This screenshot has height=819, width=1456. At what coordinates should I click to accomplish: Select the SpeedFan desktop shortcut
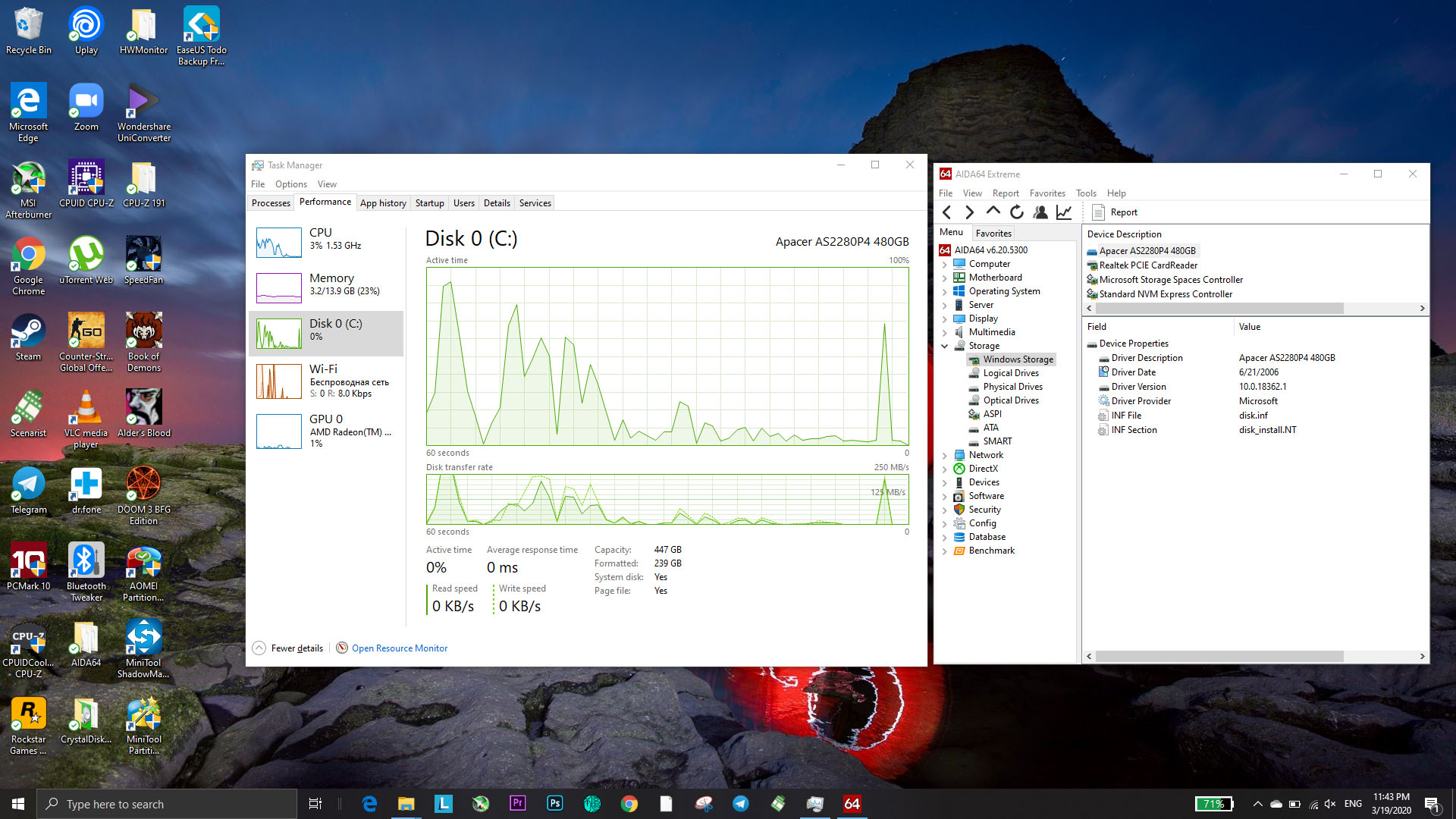pyautogui.click(x=143, y=261)
